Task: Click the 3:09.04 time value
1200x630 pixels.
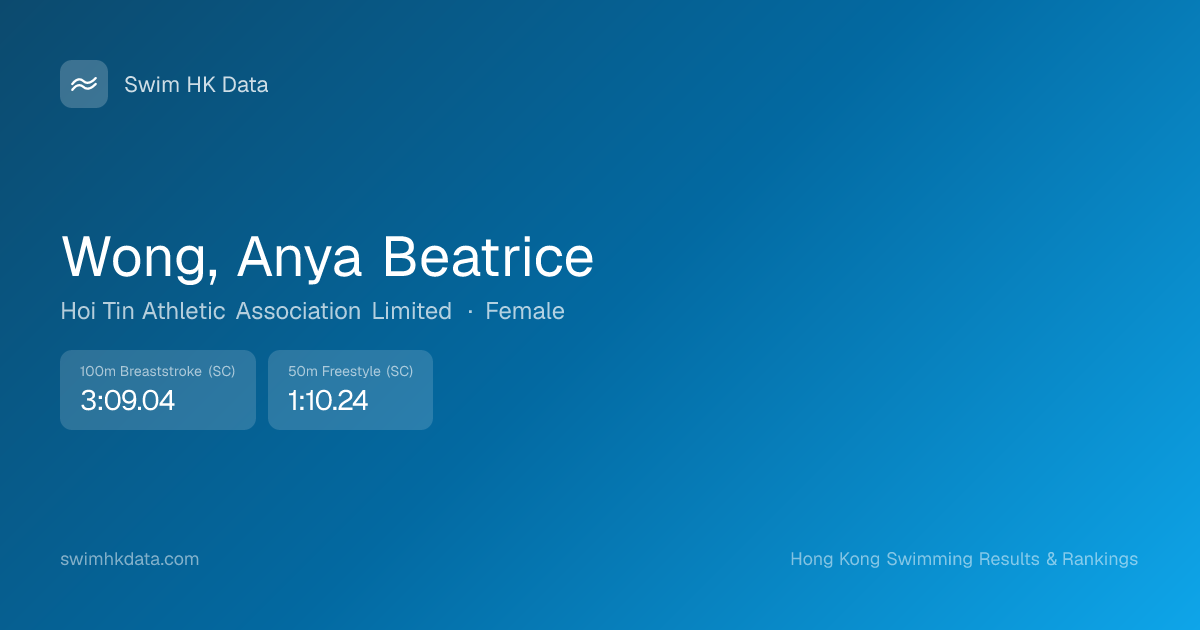Action: [127, 401]
